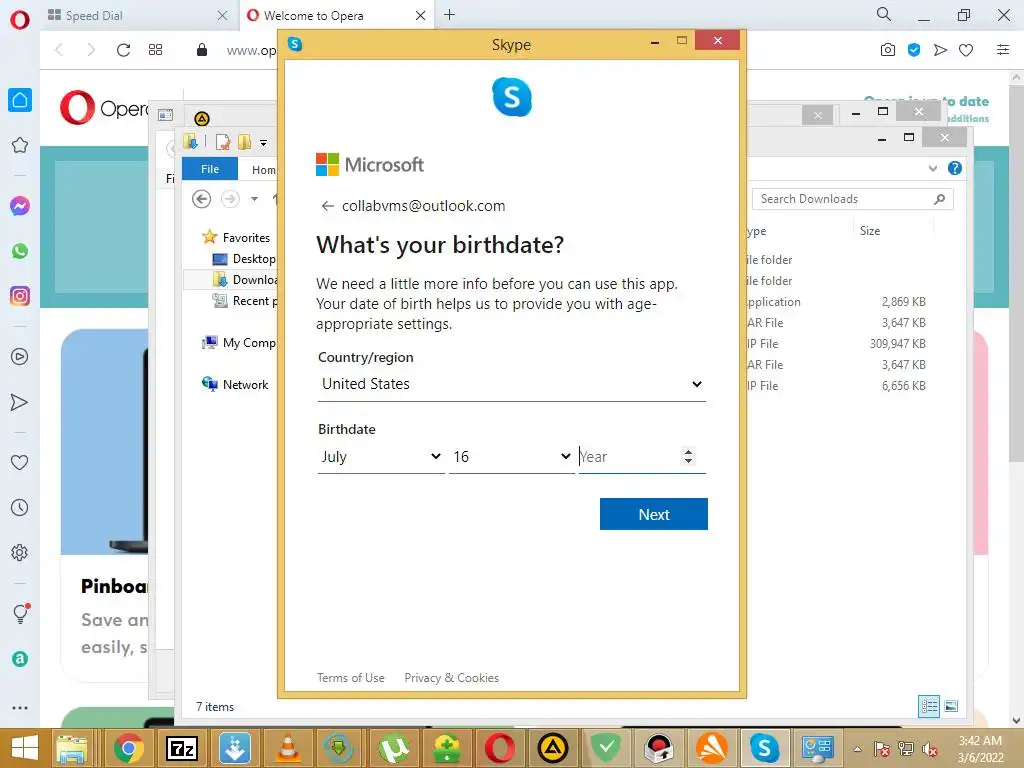Open File tab in Explorer ribbon

point(210,169)
